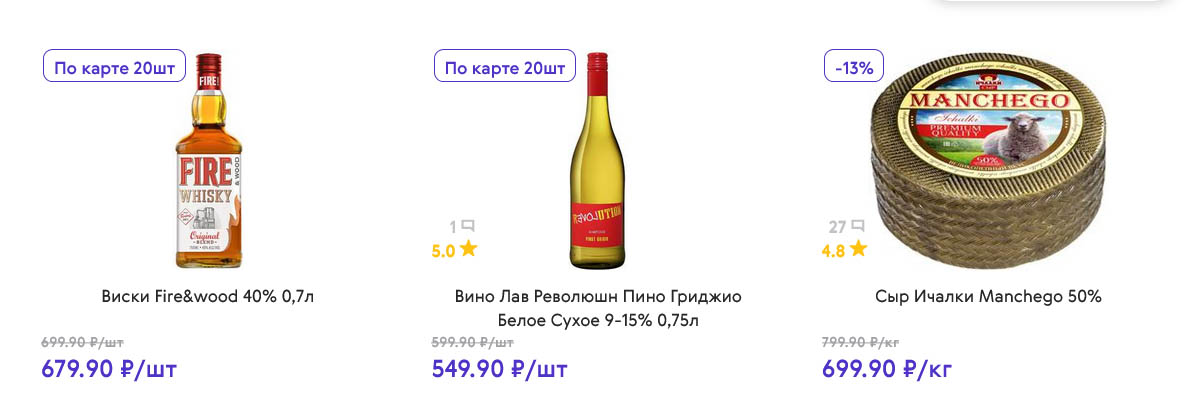Open the "Сыр Ичалки Manchego 50%" product link
Viewport: 1200px width, 408px height.
coord(988,297)
